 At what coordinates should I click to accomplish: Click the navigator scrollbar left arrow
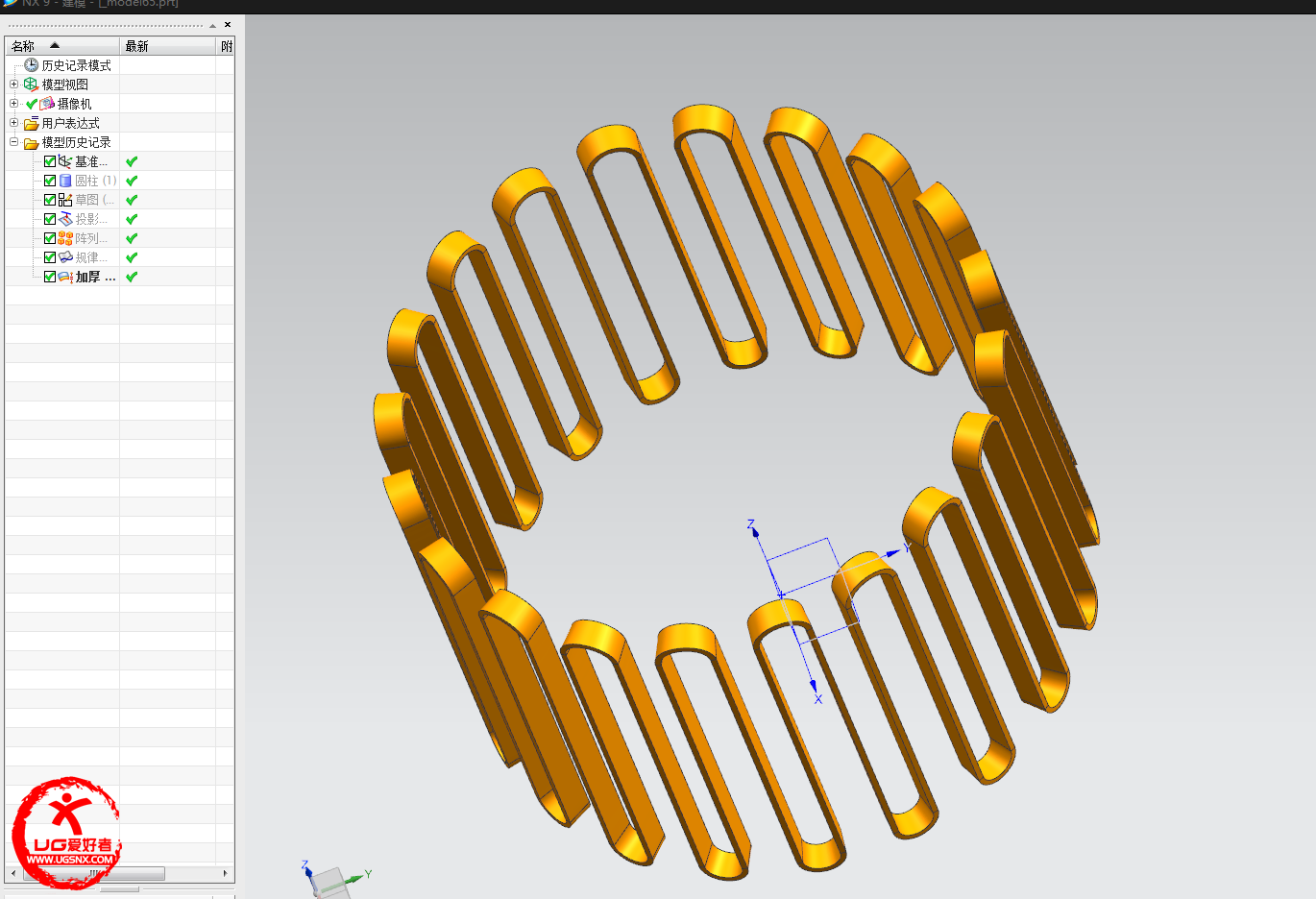13,873
